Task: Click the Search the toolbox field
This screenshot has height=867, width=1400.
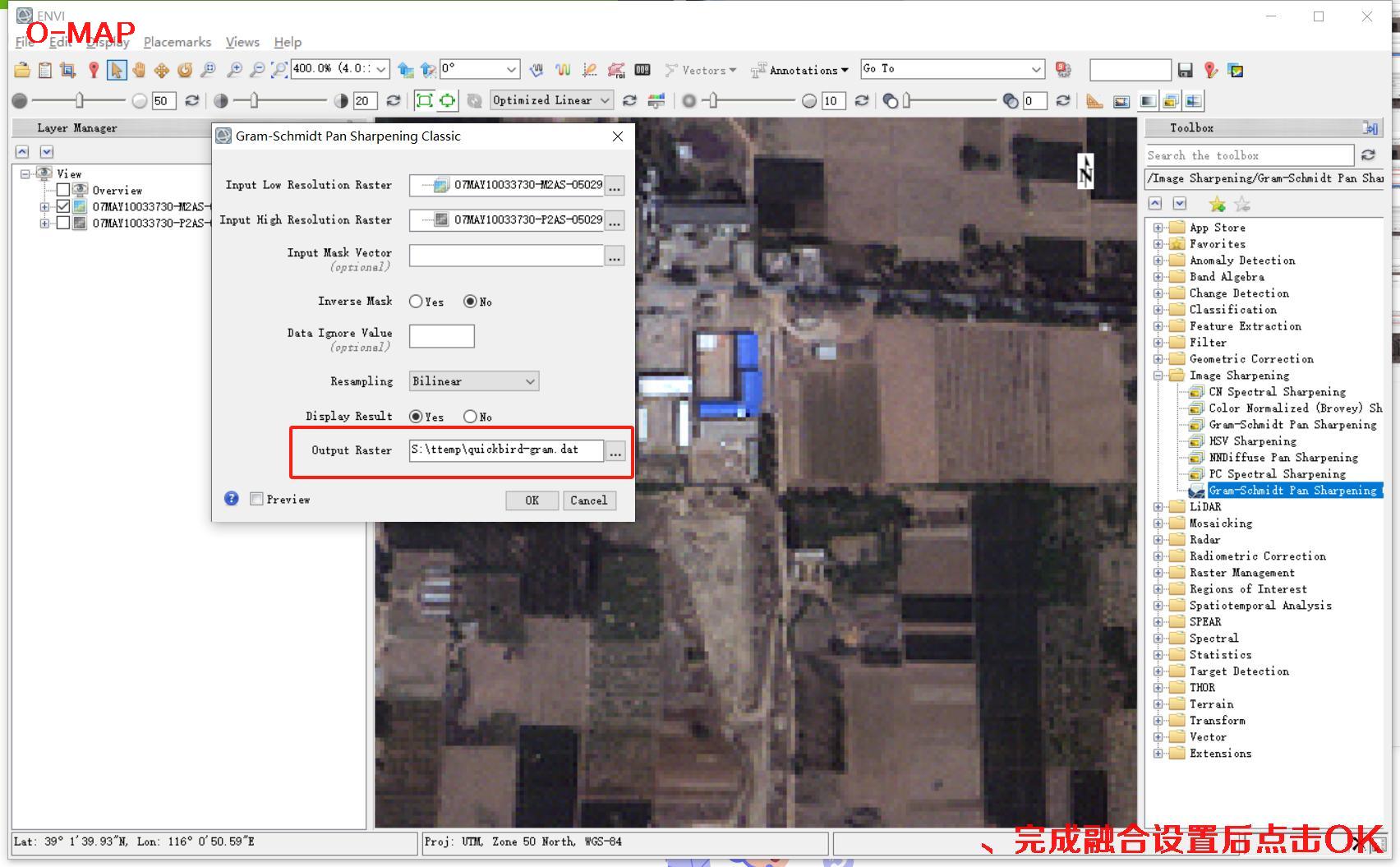Action: [x=1249, y=155]
